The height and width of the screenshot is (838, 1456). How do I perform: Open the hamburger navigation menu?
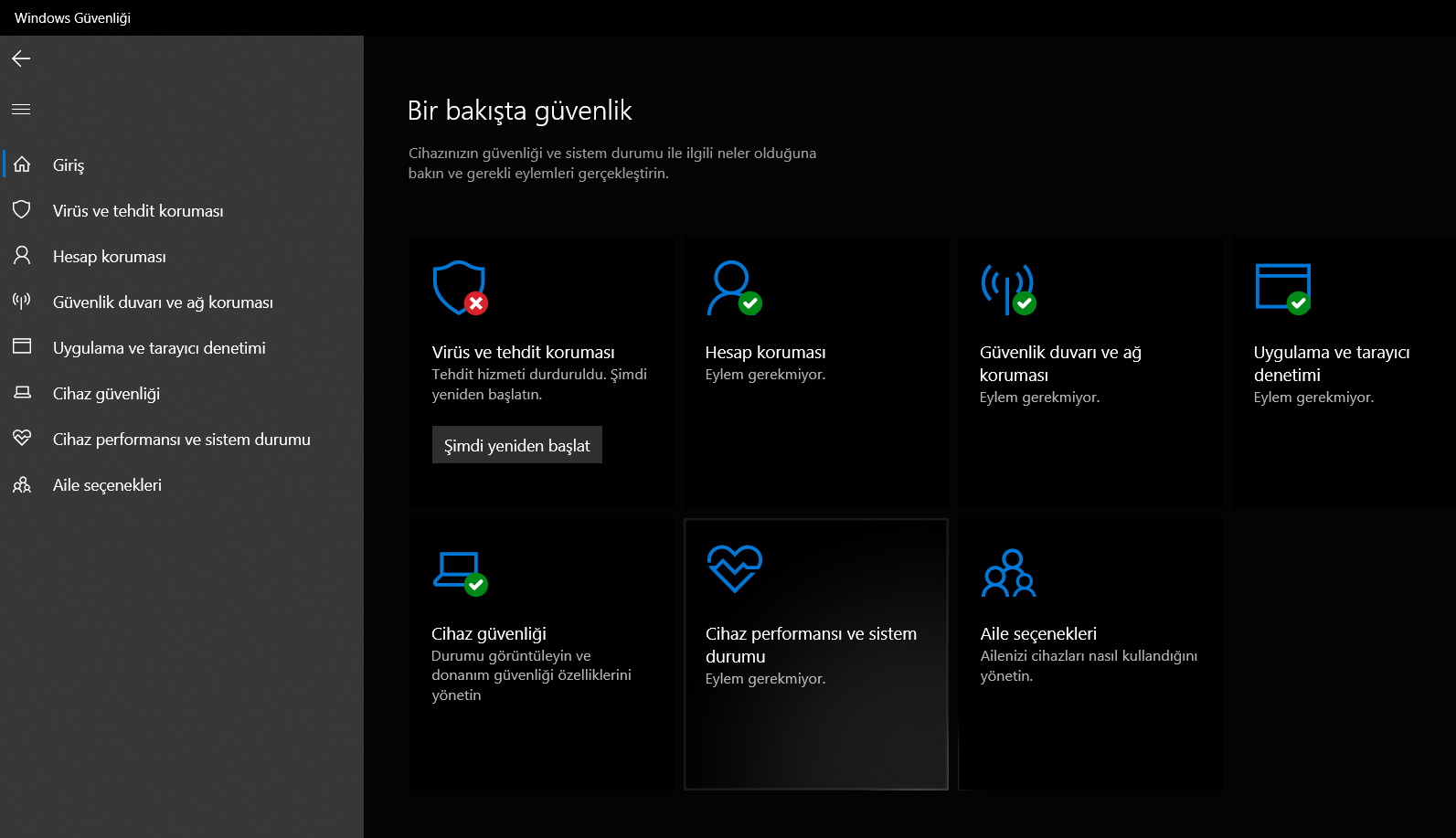21,109
